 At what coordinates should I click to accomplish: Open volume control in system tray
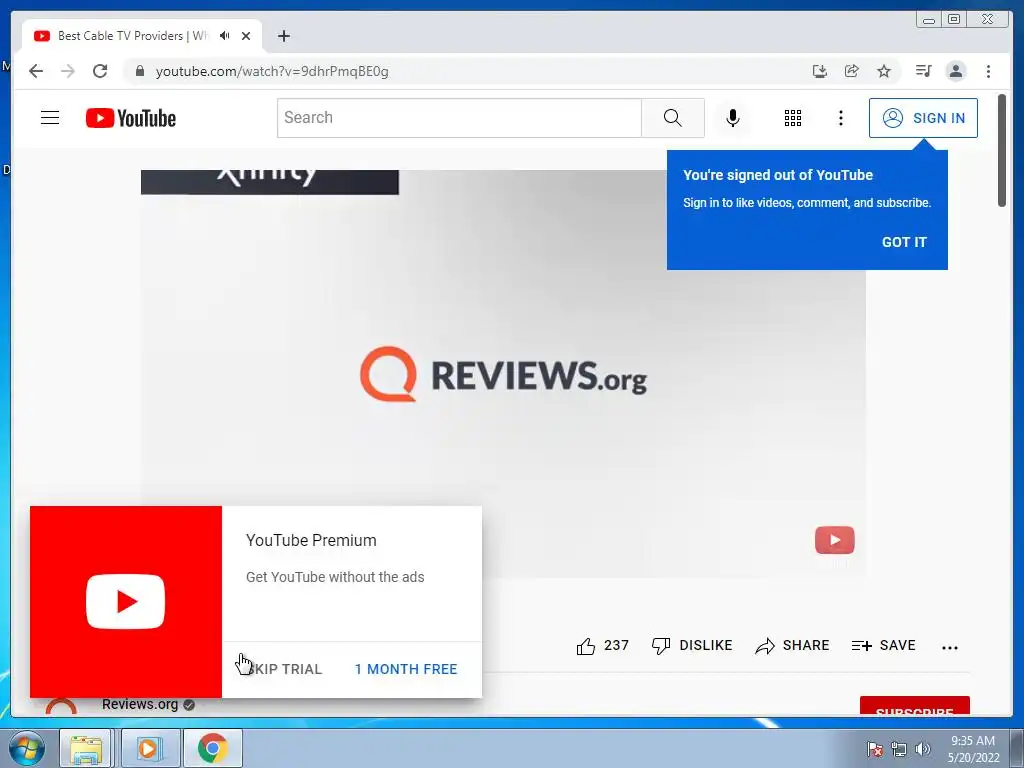point(923,749)
